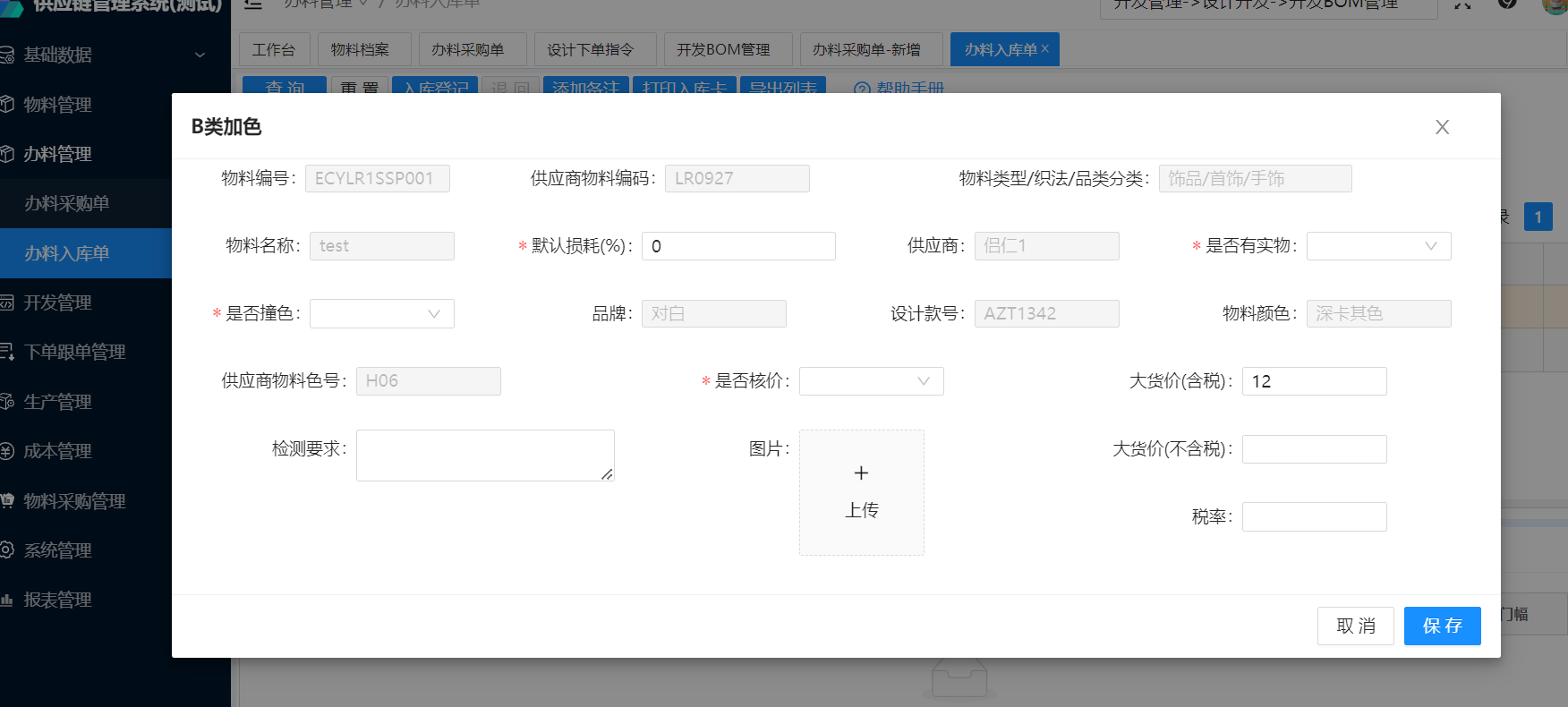Click the plus icon to upload image
Viewport: 1568px width, 707px height.
point(861,473)
